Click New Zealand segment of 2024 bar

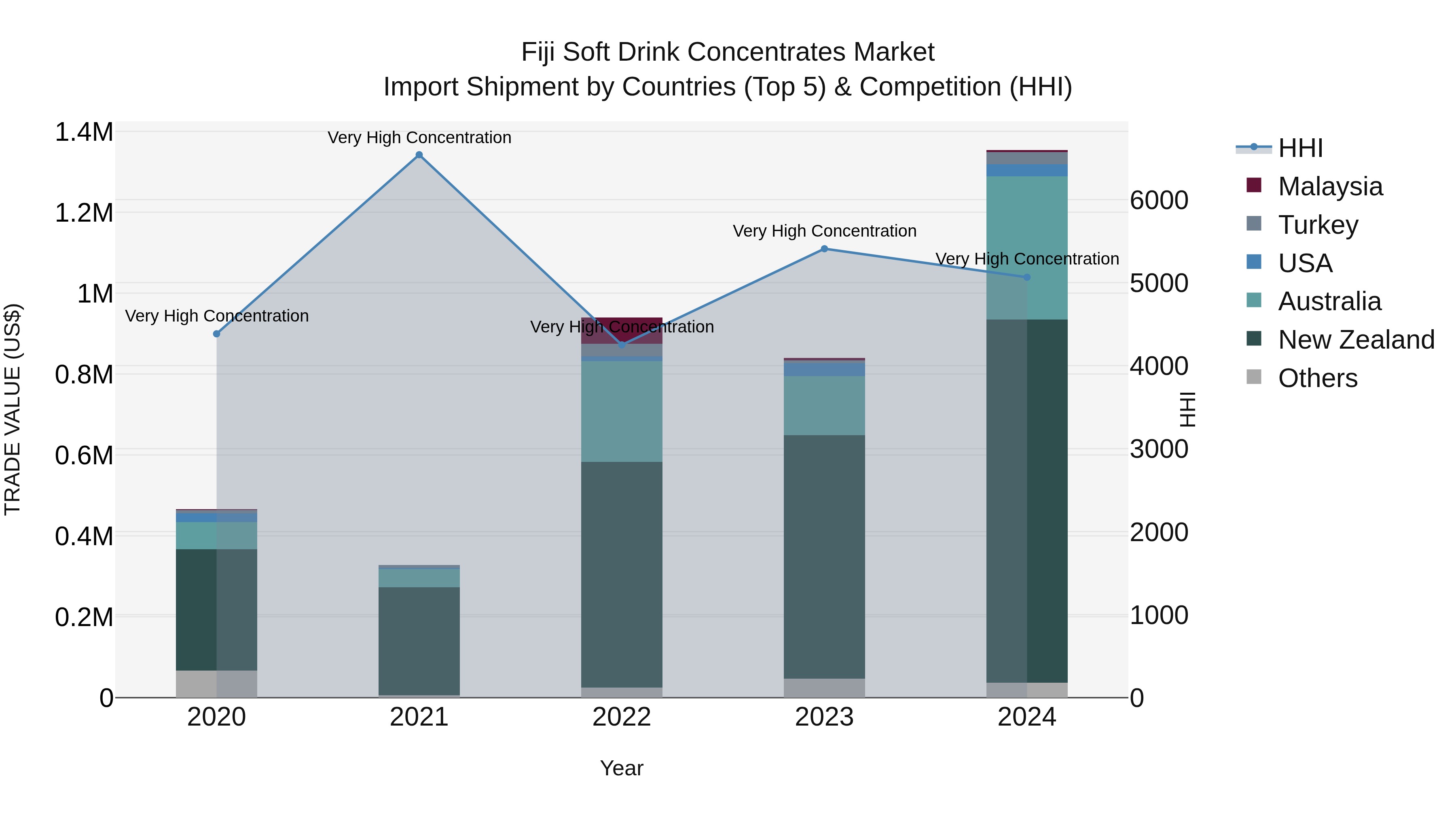pos(1027,502)
